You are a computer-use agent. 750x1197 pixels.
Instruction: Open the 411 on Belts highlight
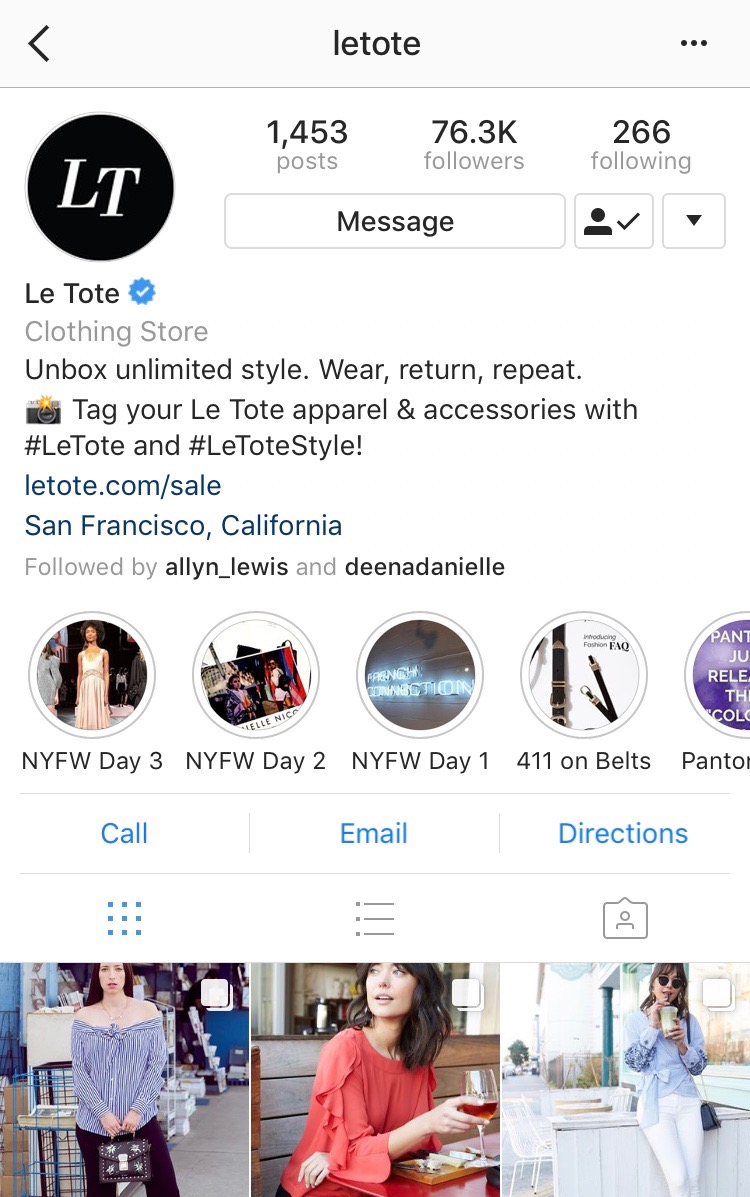[584, 675]
